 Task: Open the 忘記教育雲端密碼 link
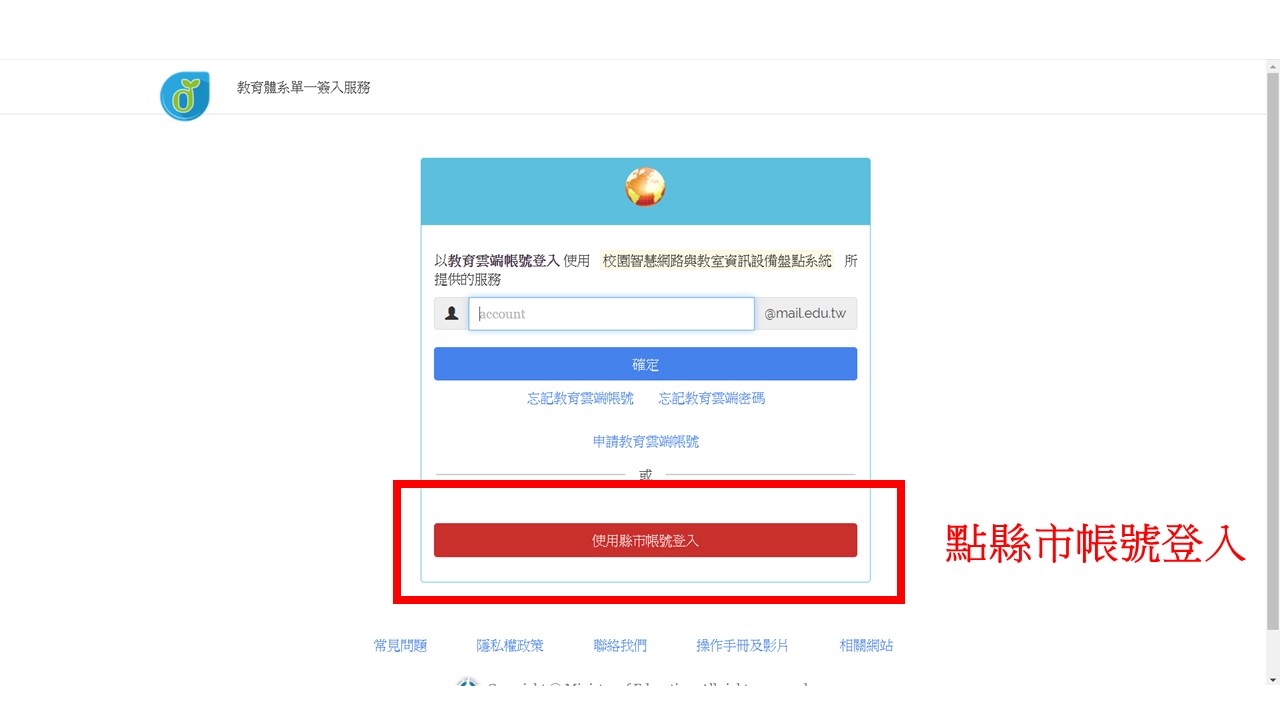[x=711, y=398]
